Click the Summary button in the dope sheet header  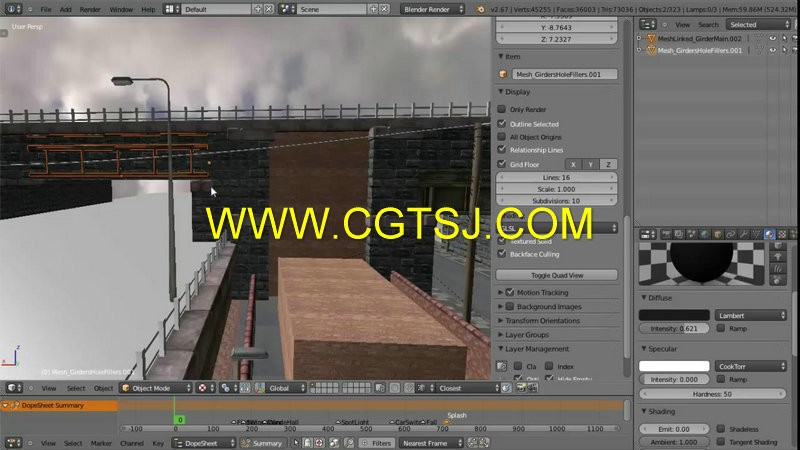click(262, 443)
